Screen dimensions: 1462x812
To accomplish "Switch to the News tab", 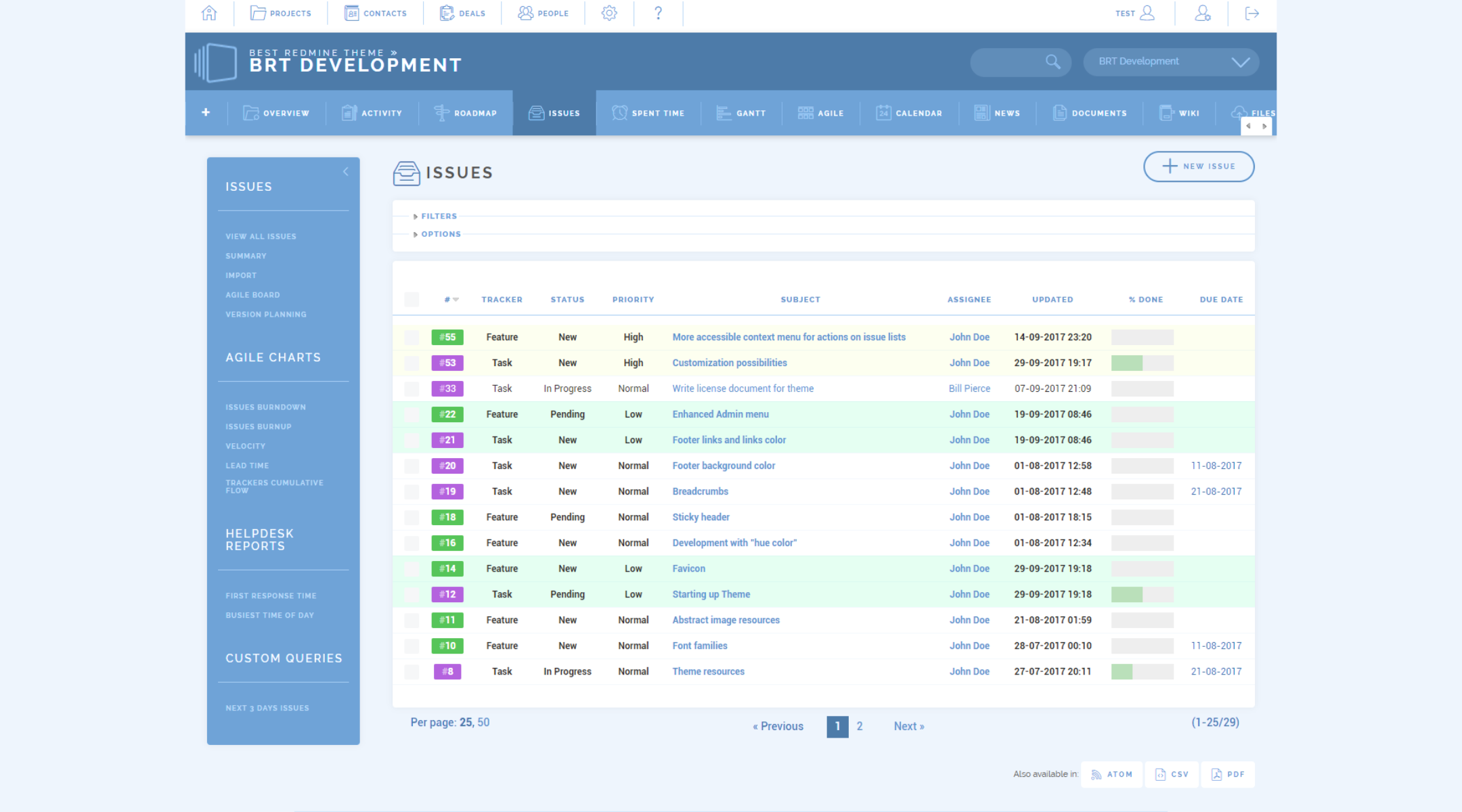I will (x=997, y=113).
